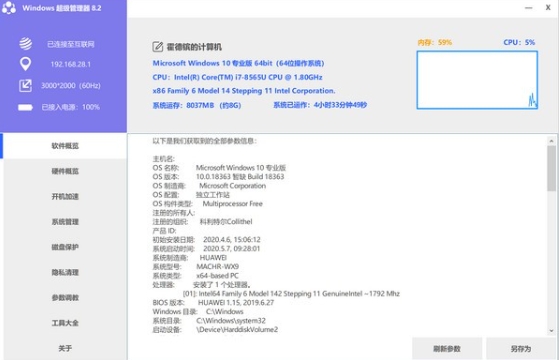Click the 另存为 button
This screenshot has height=360, width=559.
(521, 349)
